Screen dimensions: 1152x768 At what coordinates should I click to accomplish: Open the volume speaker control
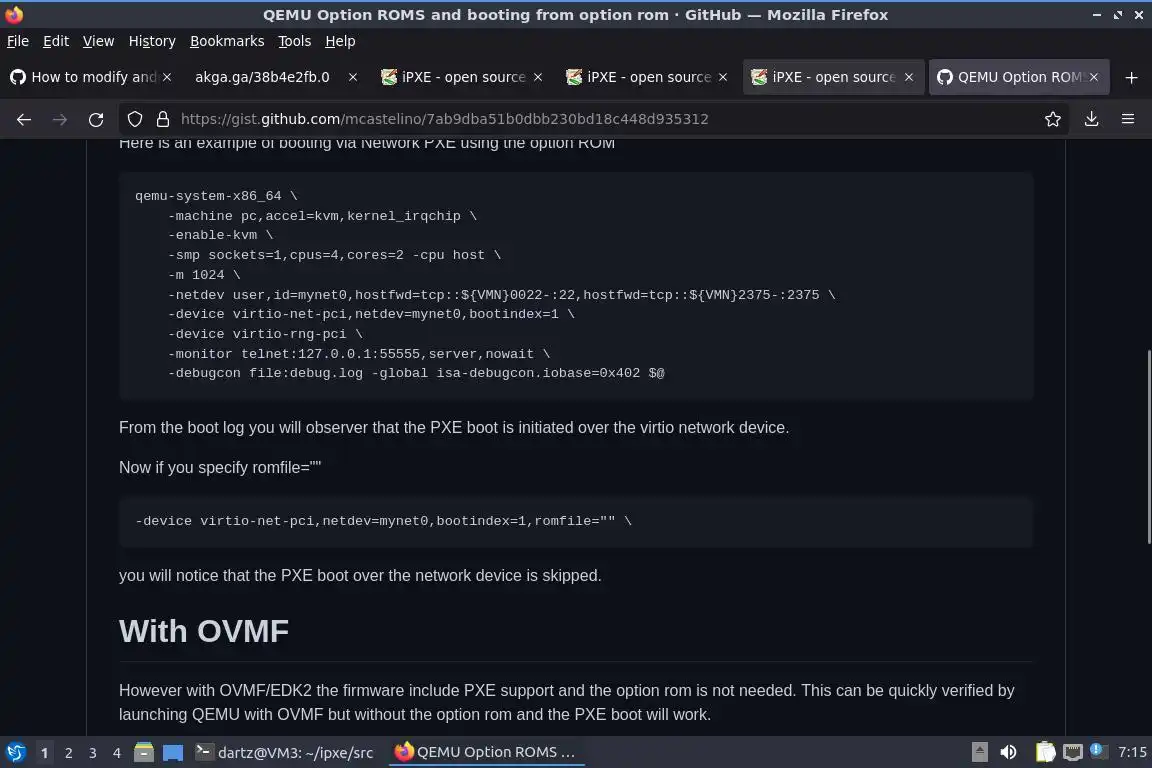1009,752
